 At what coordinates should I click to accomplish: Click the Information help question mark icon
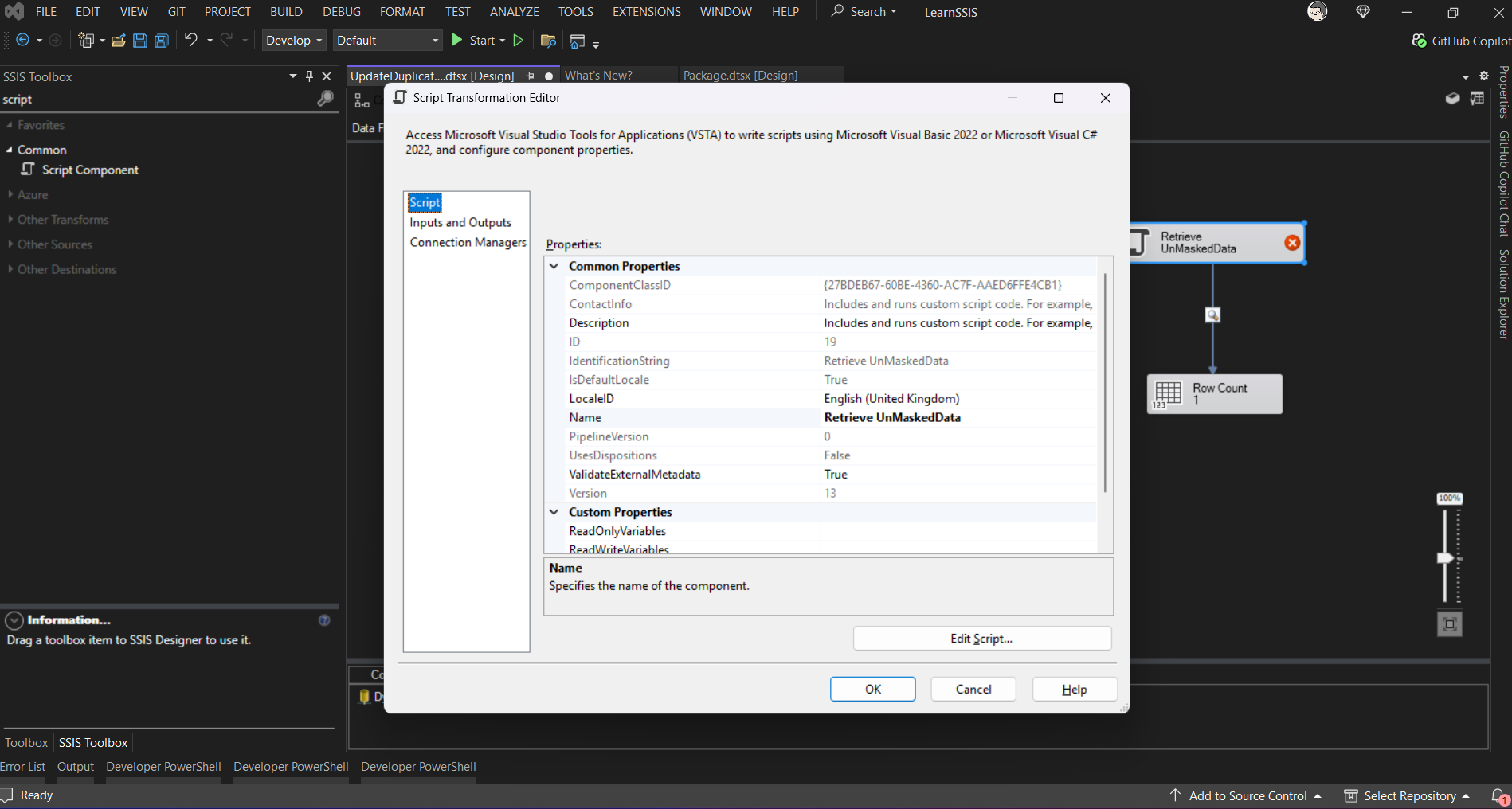pyautogui.click(x=324, y=620)
